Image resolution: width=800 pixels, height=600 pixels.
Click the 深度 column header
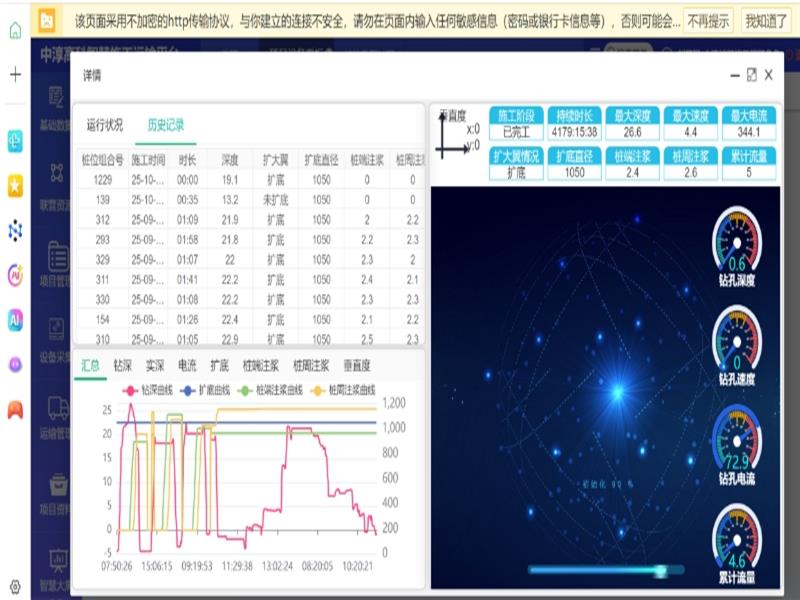click(229, 159)
